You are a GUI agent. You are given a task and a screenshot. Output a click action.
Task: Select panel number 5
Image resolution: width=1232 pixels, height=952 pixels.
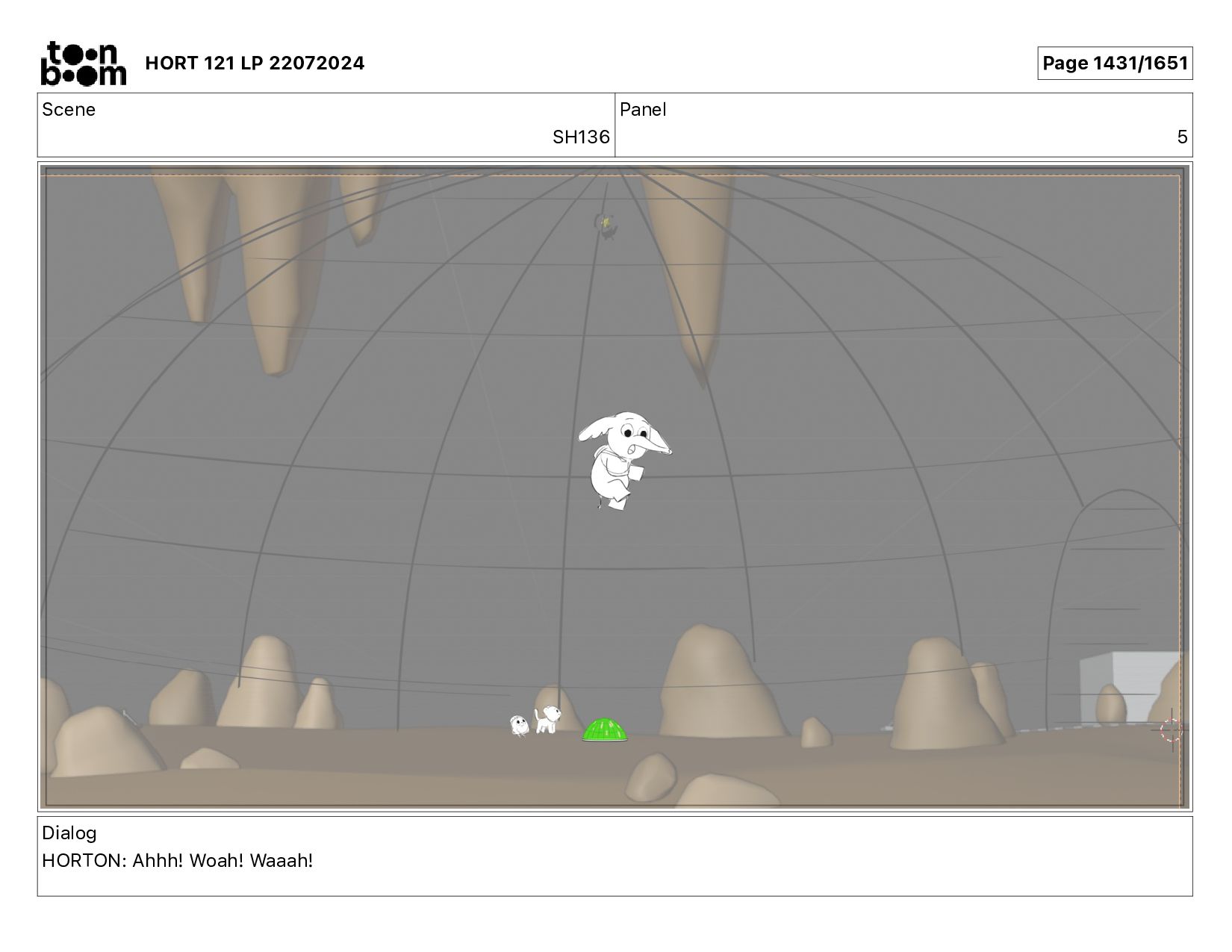click(1182, 137)
